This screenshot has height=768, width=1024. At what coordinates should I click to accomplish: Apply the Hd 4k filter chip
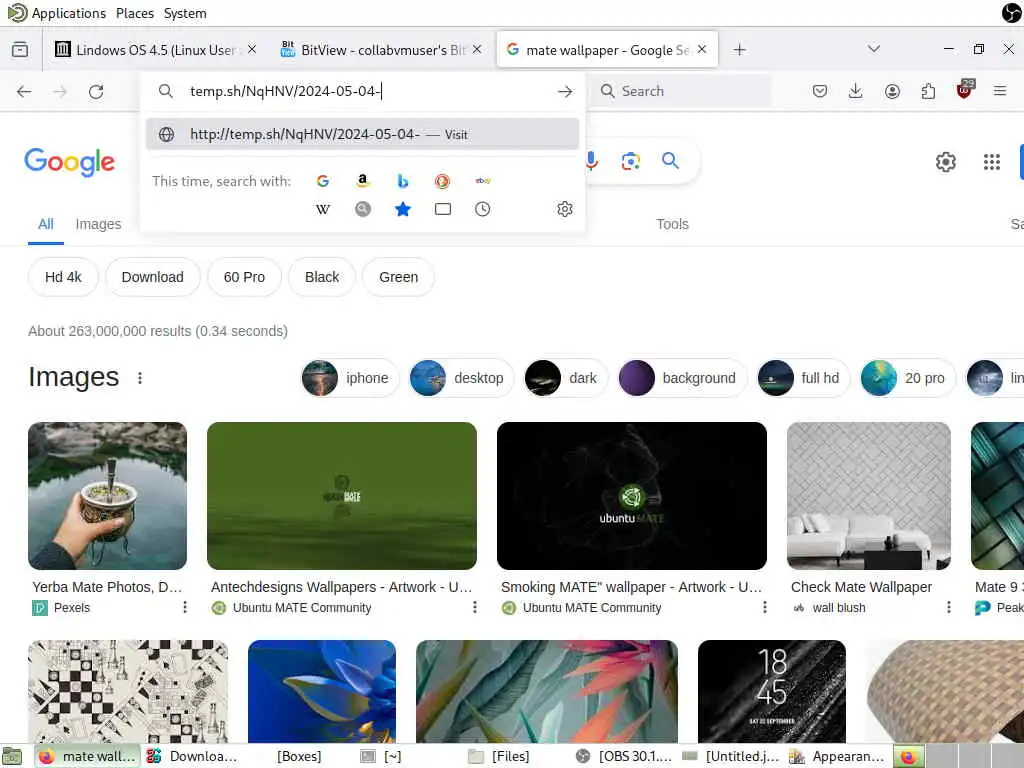tap(63, 277)
